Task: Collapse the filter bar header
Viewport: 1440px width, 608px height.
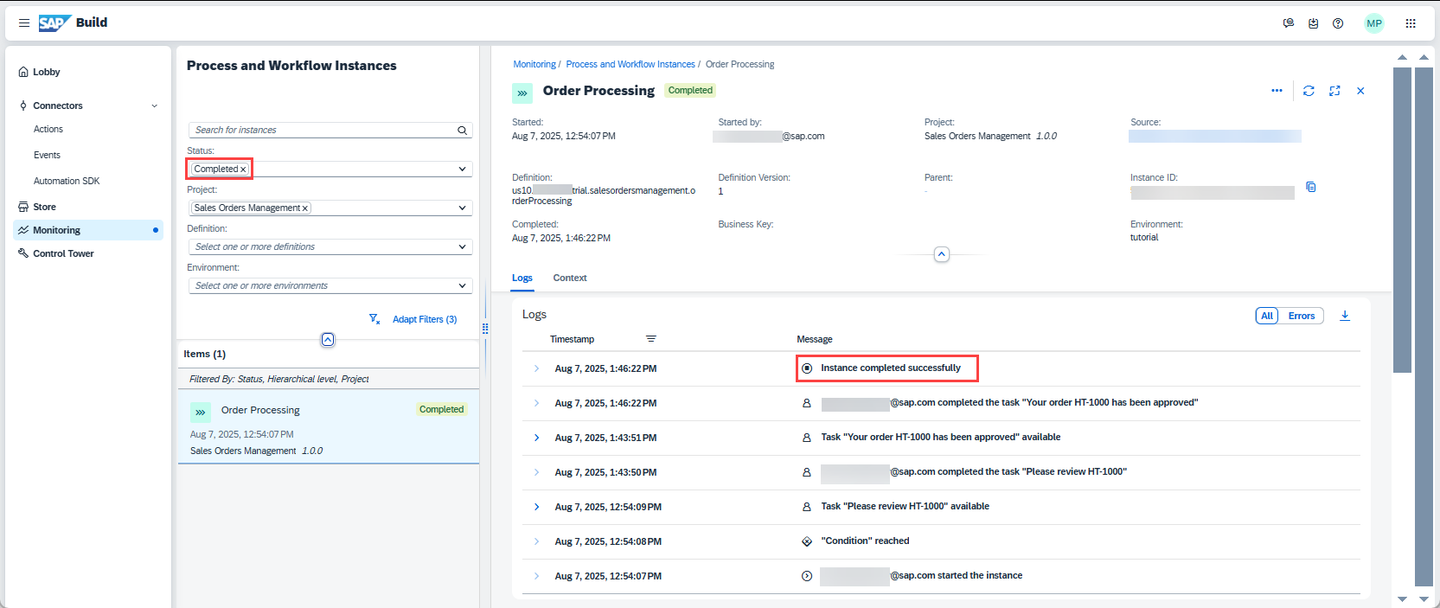Action: (328, 340)
